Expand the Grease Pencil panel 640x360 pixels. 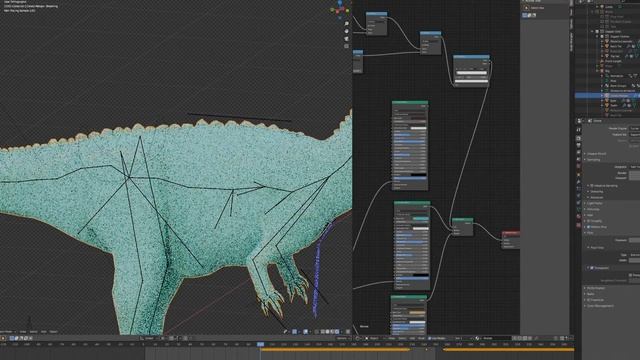click(596, 154)
